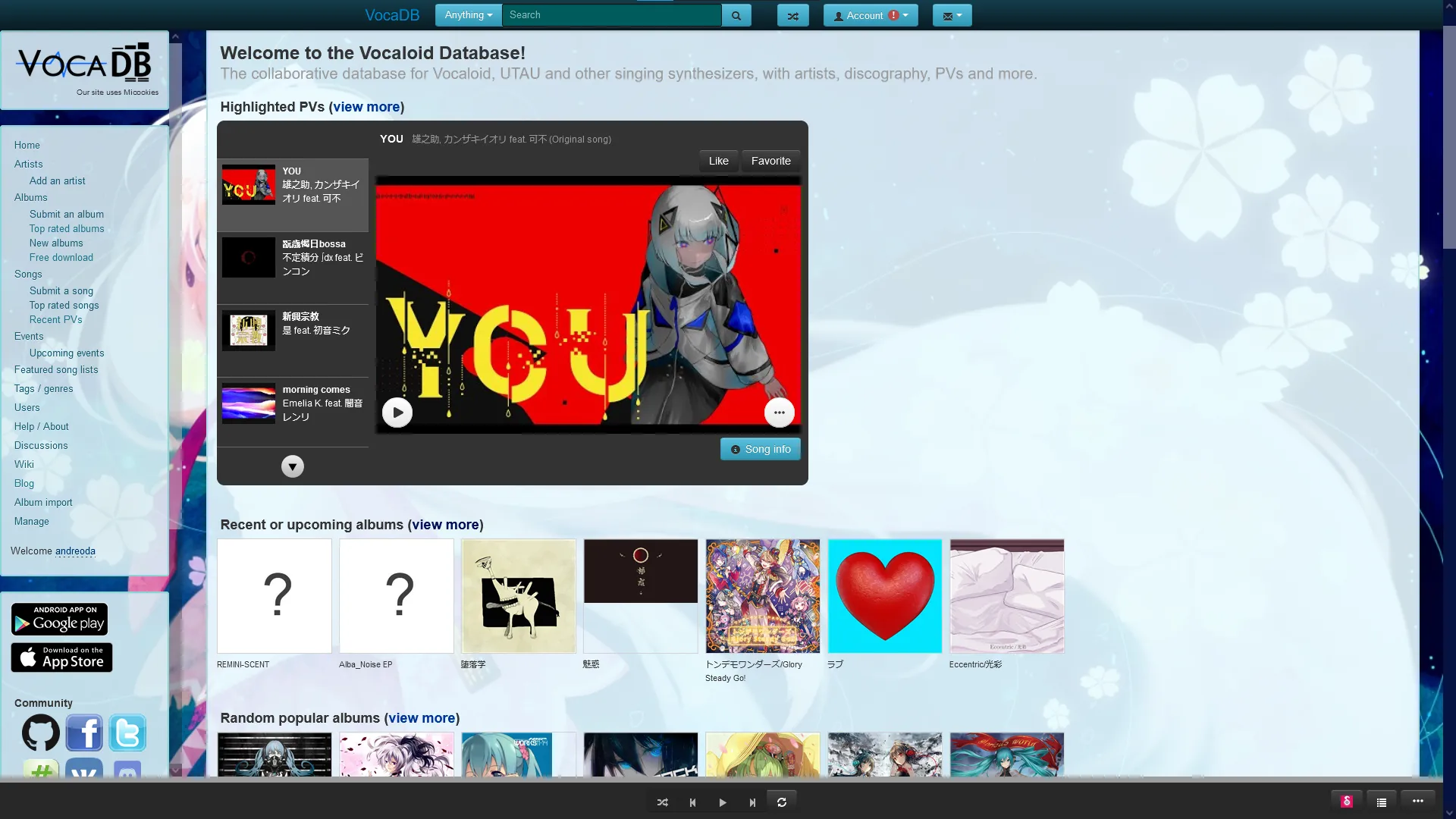Open the Account dropdown menu
The width and height of the screenshot is (1456, 819).
pos(870,15)
